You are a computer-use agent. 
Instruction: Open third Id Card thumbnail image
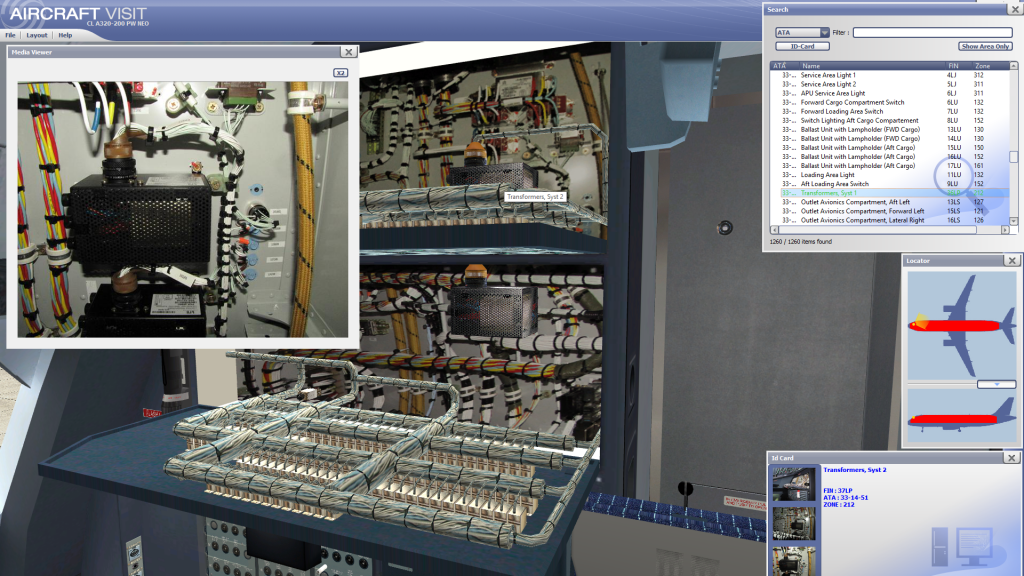tap(794, 562)
